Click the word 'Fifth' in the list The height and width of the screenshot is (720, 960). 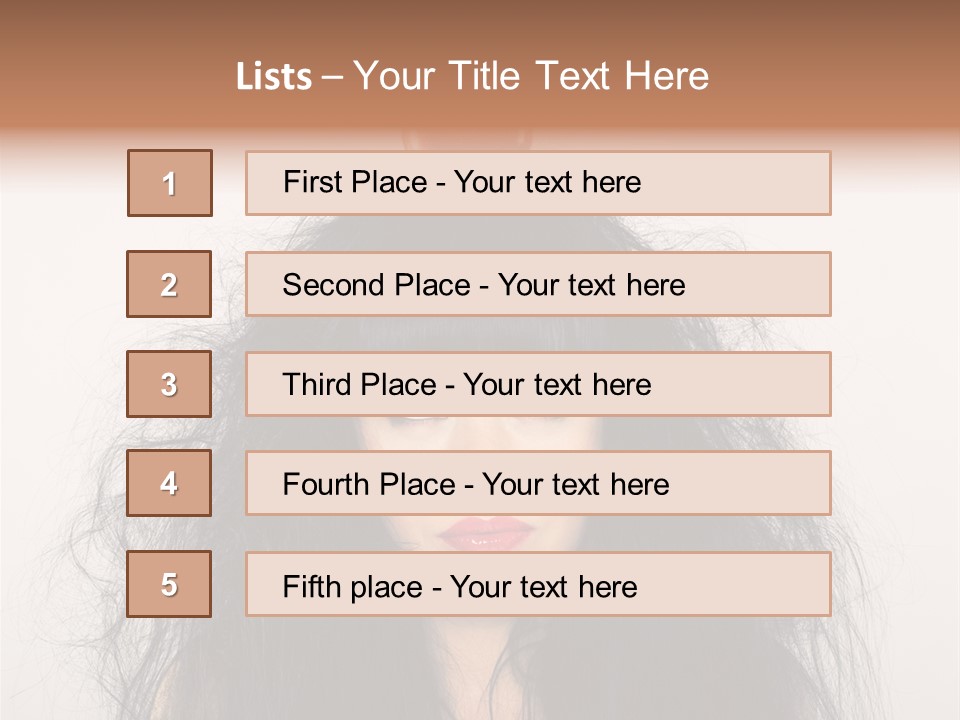(x=311, y=587)
